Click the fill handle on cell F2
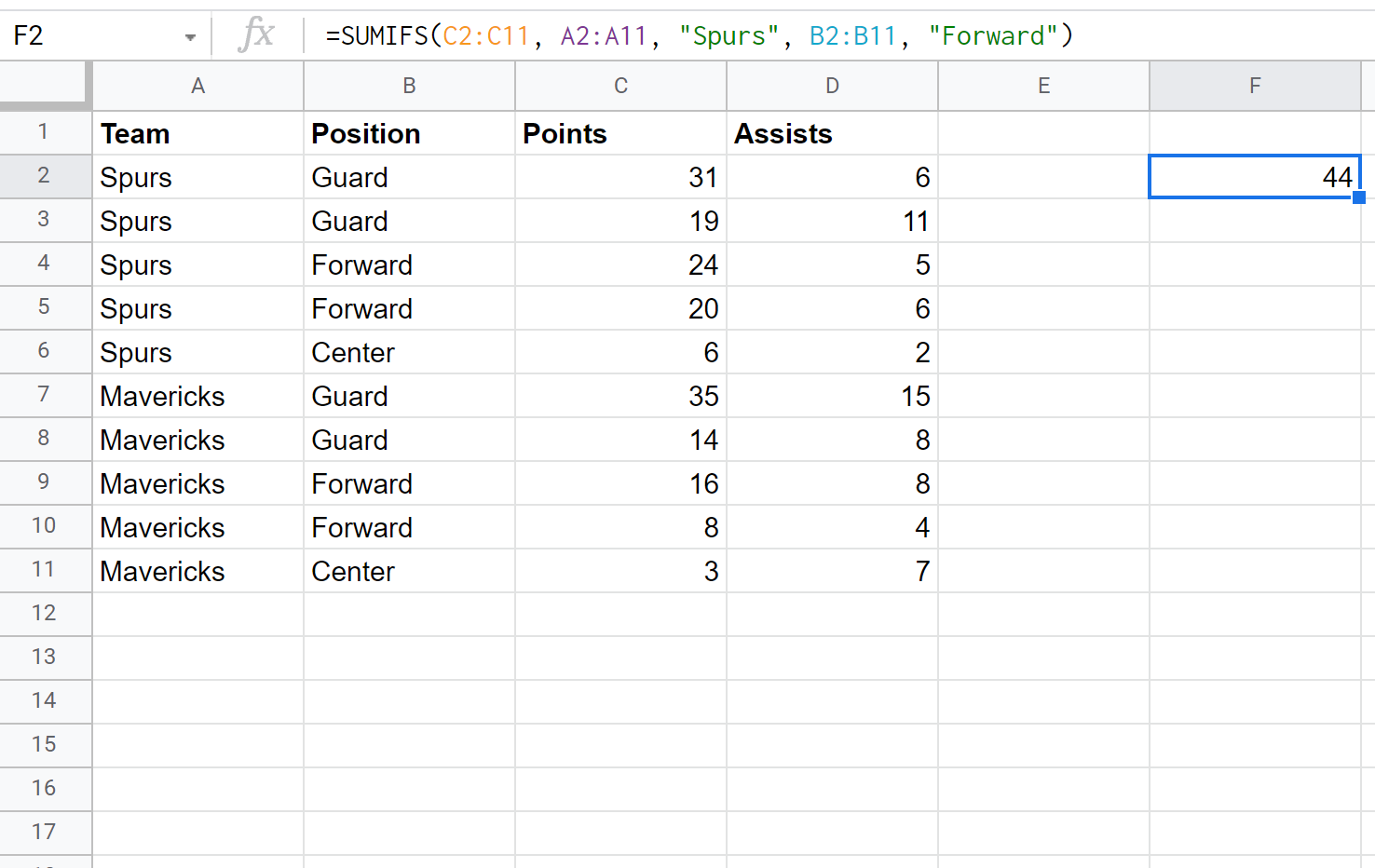The width and height of the screenshot is (1375, 868). pyautogui.click(x=1359, y=197)
